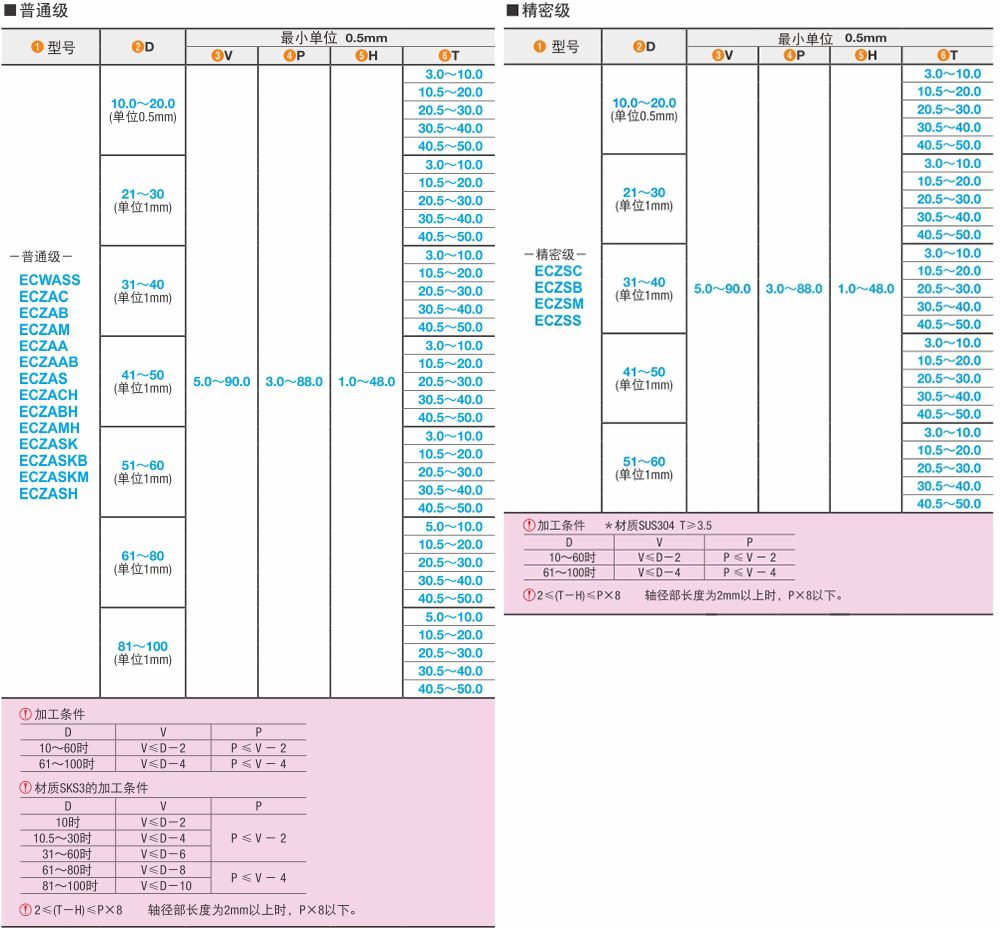Click the orange number 5 icon beside H in 普通级 table
The height and width of the screenshot is (928, 1000).
click(361, 56)
